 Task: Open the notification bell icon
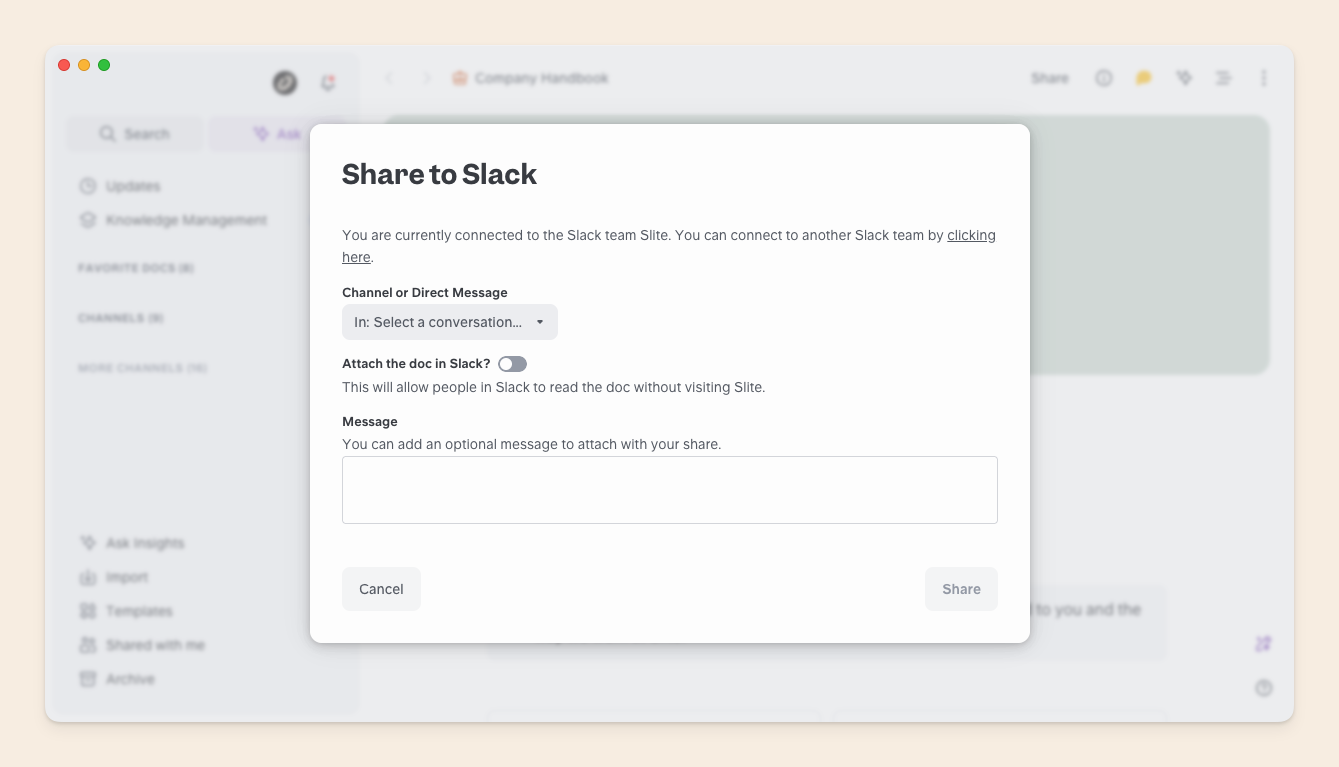[328, 83]
